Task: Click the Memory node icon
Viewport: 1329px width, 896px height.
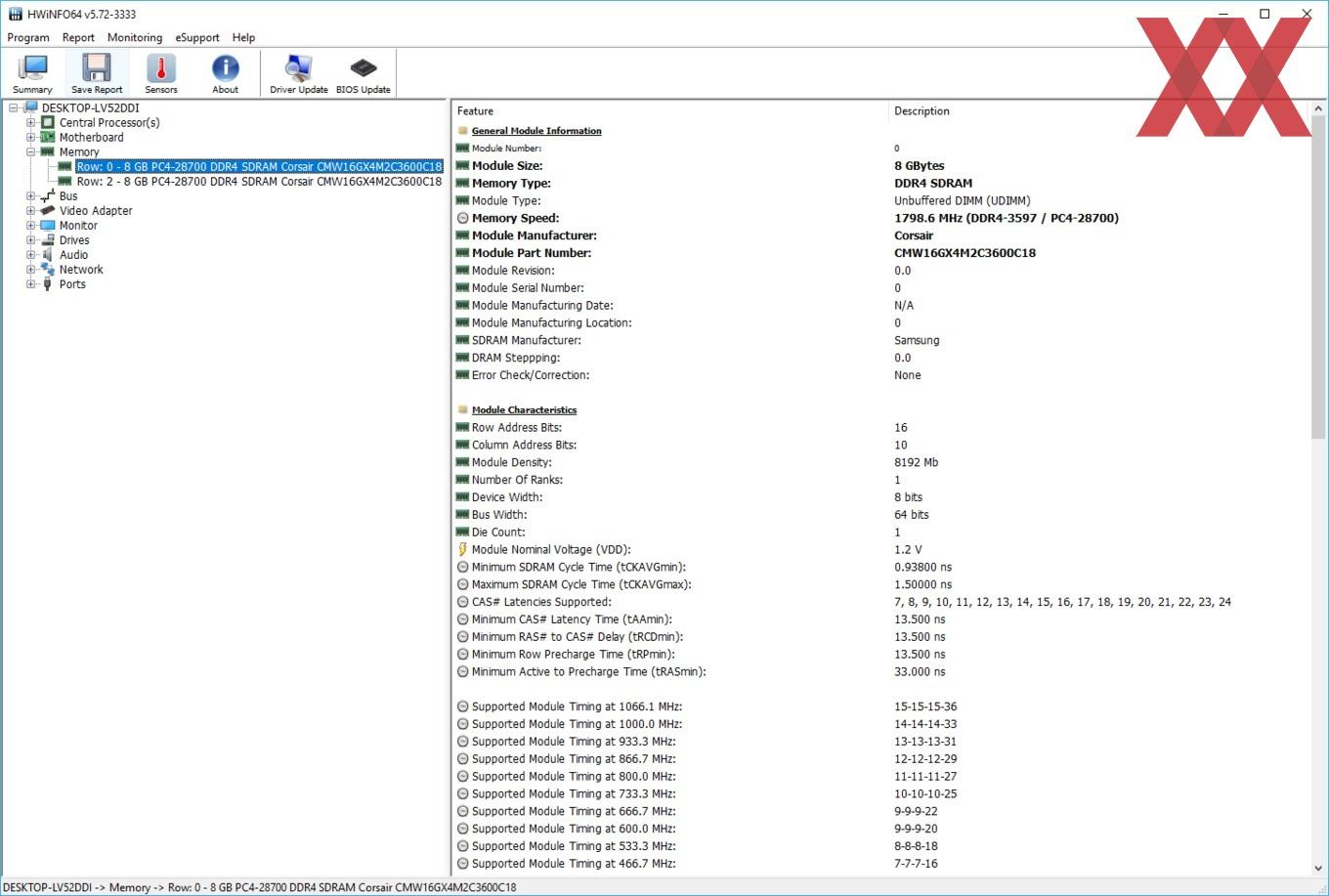Action: pyautogui.click(x=48, y=151)
